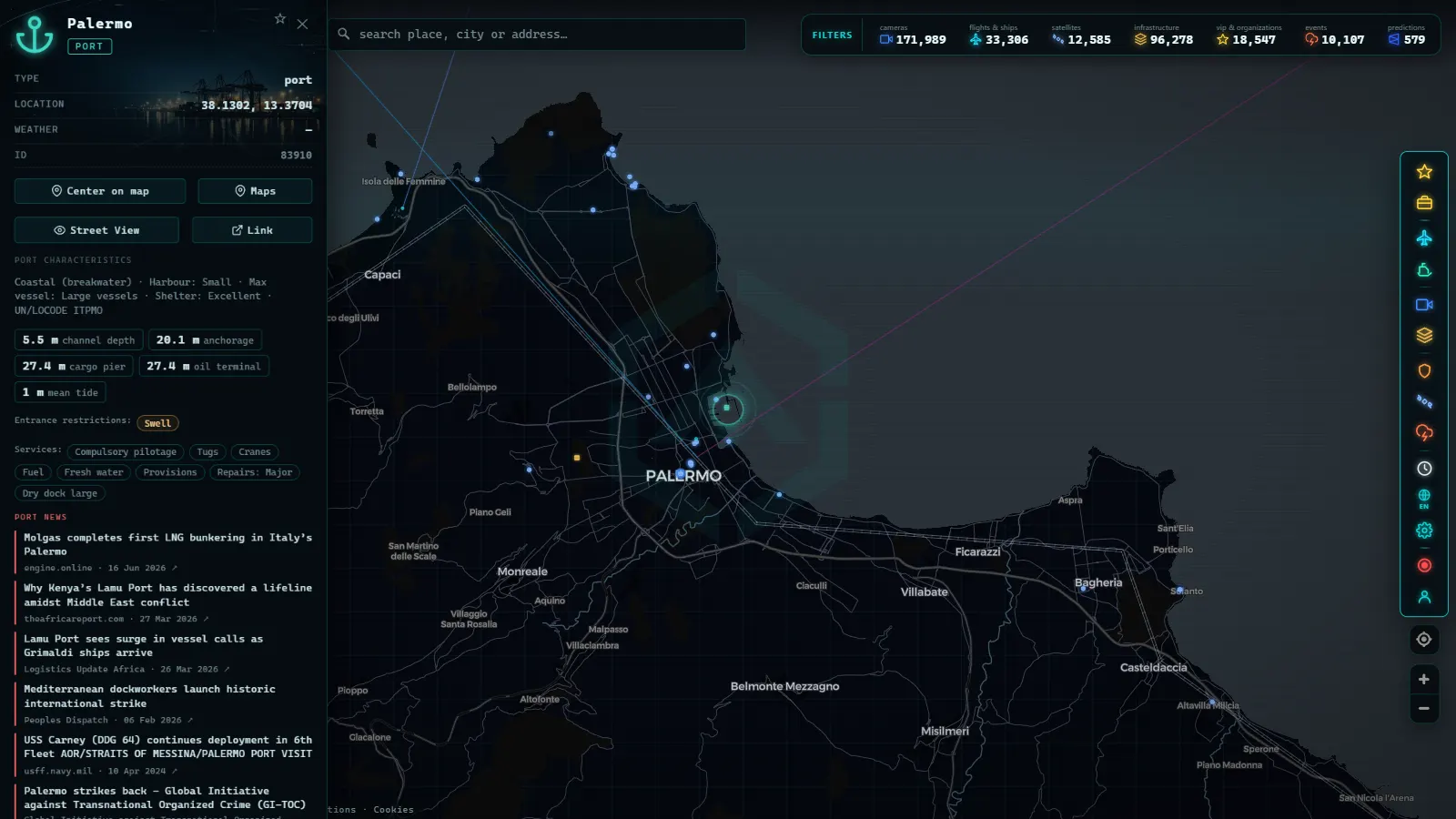Toggle the flights & ships filter
The height and width of the screenshot is (819, 1456).
[998, 35]
